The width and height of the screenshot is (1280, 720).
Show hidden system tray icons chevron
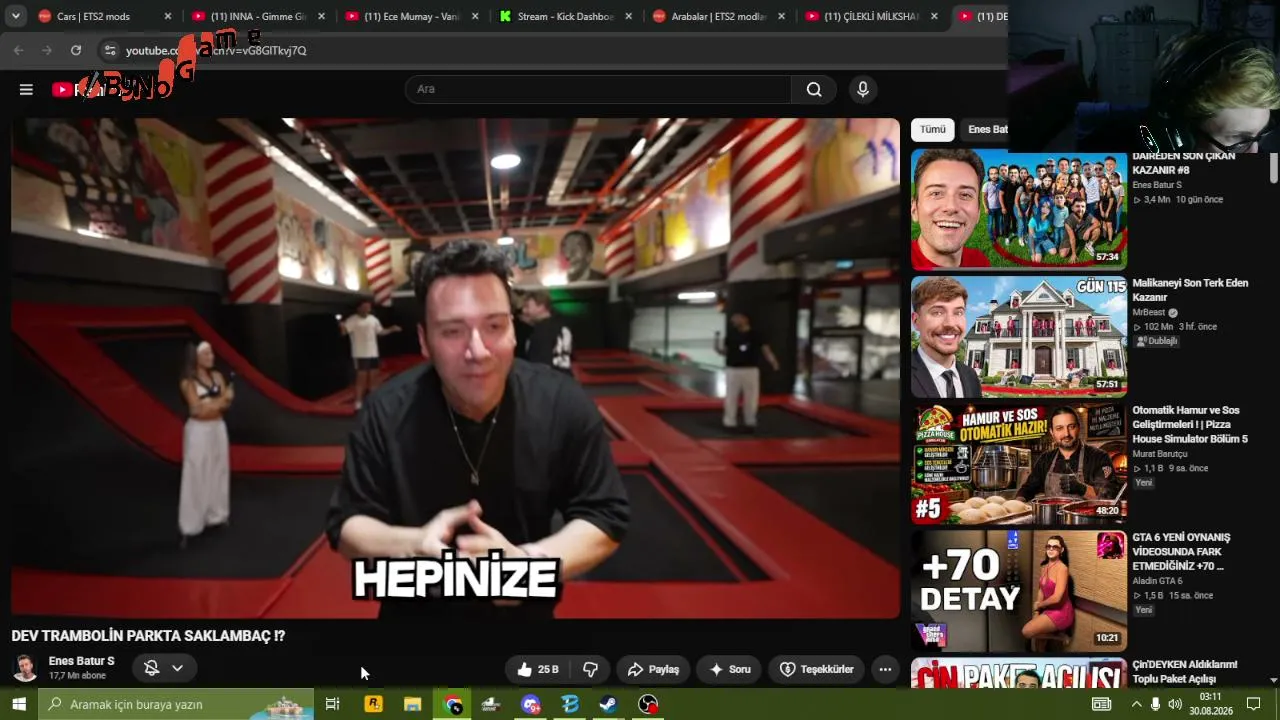tap(1136, 704)
